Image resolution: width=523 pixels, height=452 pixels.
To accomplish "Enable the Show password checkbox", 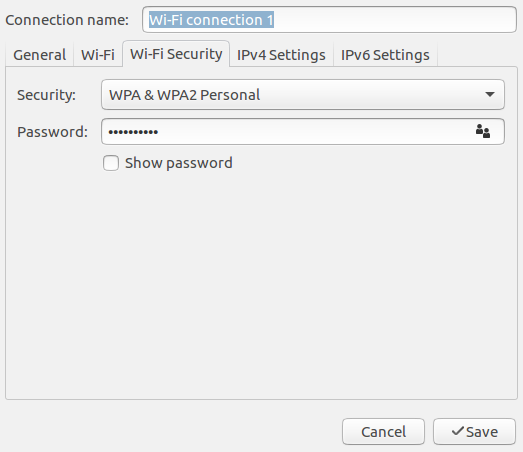I will pyautogui.click(x=111, y=163).
